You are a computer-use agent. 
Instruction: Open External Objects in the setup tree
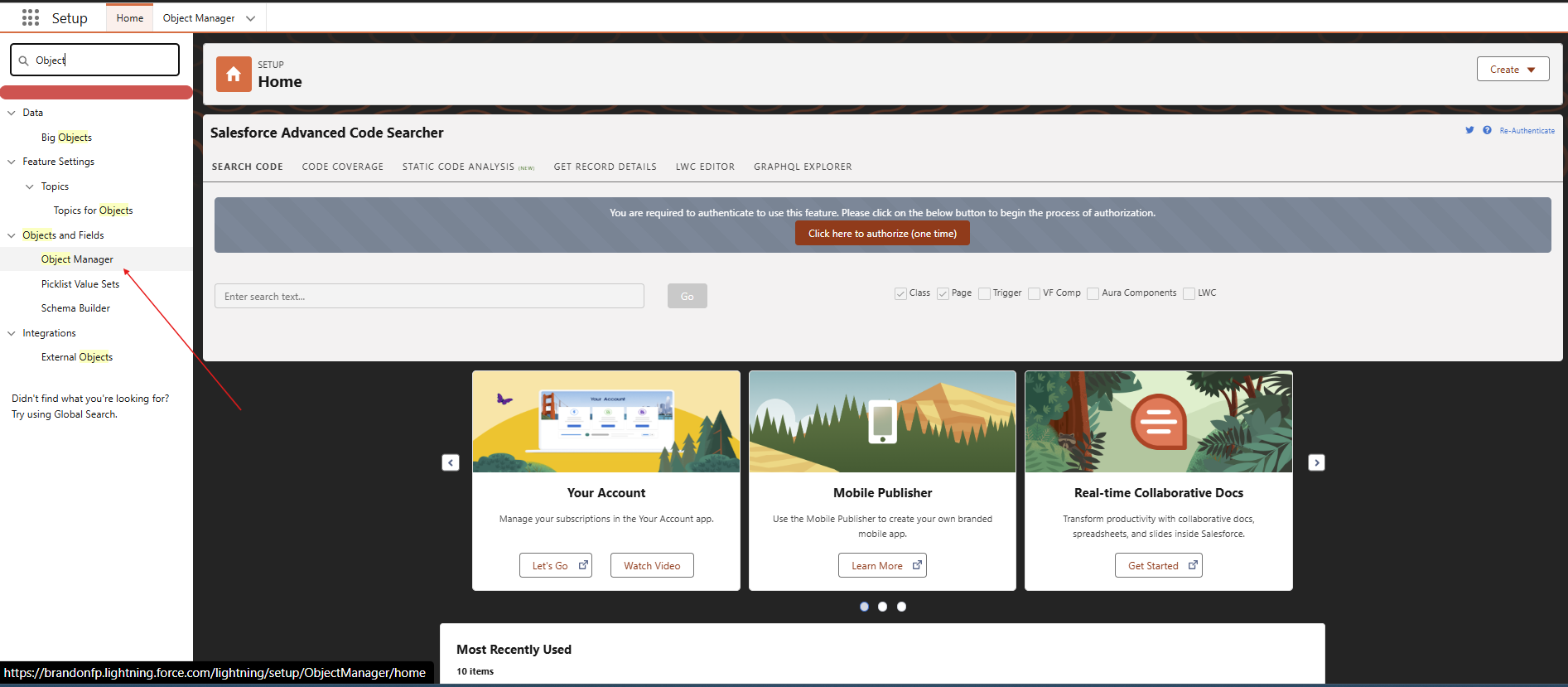[77, 357]
